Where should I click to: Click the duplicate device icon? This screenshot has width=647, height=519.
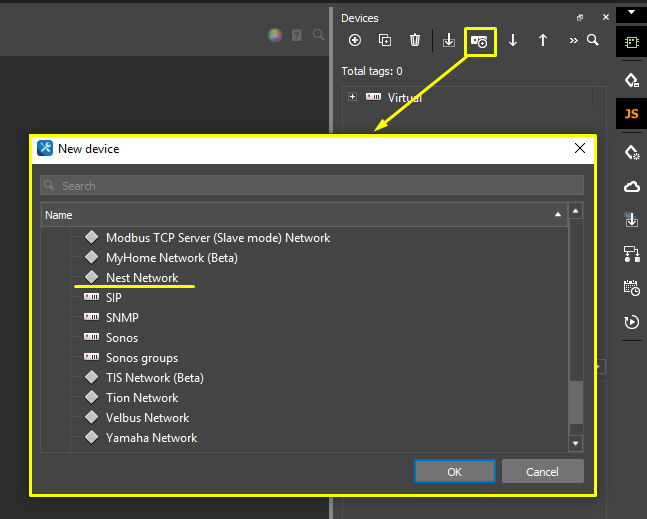pos(384,41)
